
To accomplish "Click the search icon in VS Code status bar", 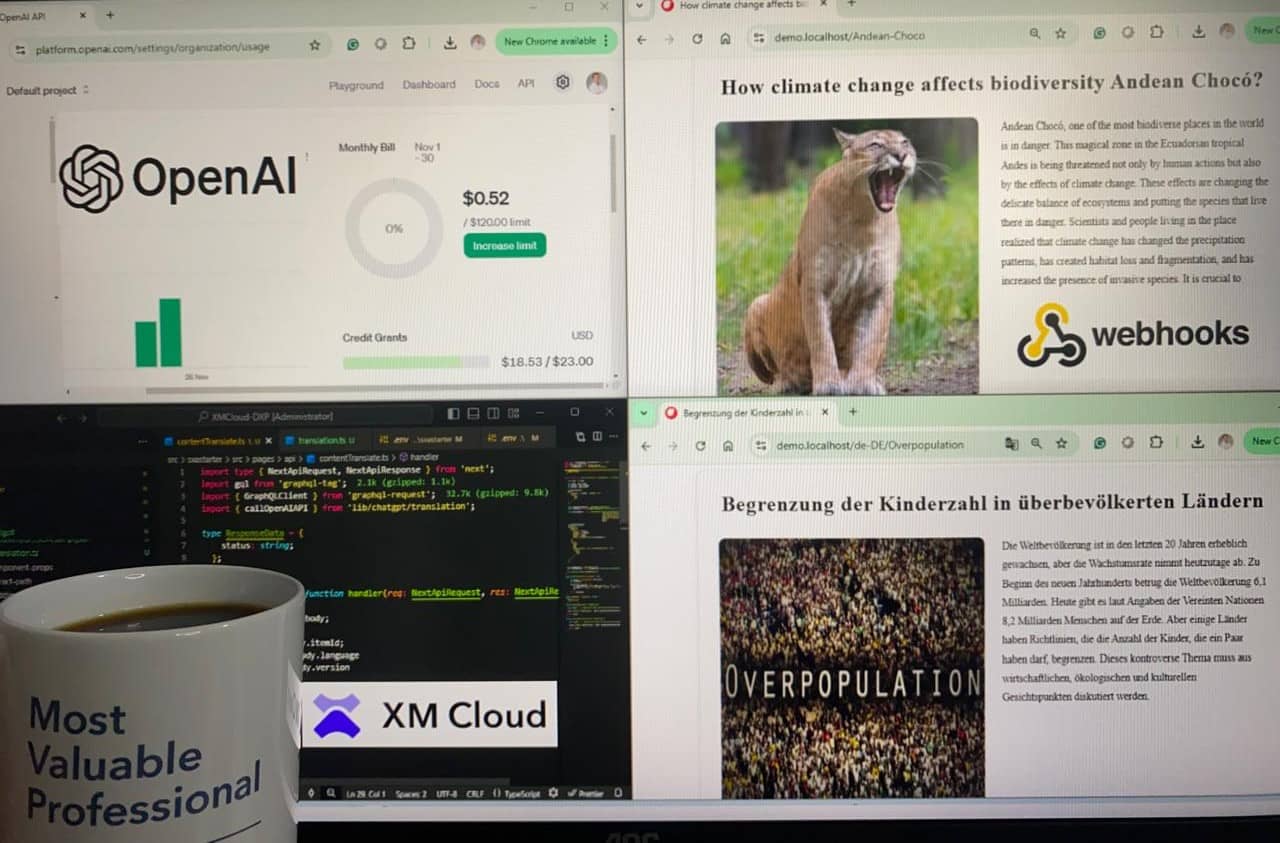I will [x=331, y=793].
